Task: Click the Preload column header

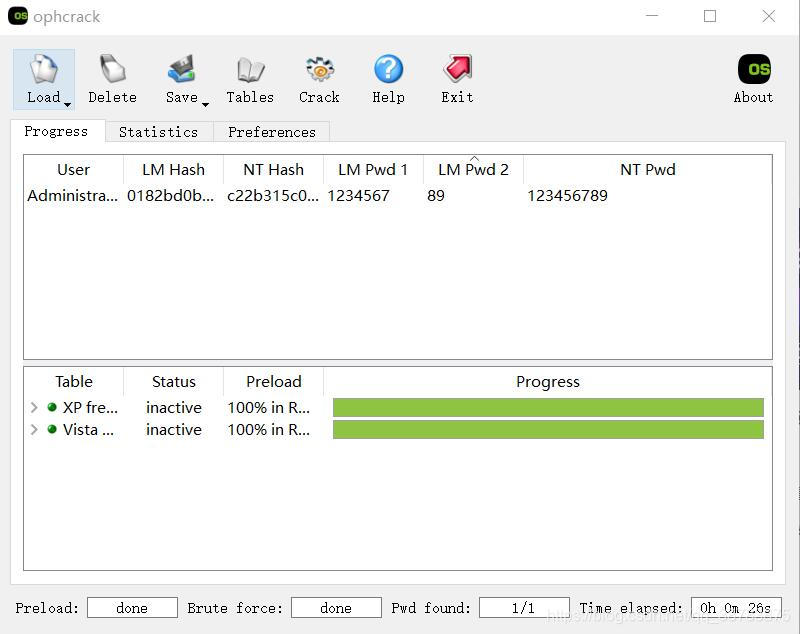Action: (x=273, y=382)
